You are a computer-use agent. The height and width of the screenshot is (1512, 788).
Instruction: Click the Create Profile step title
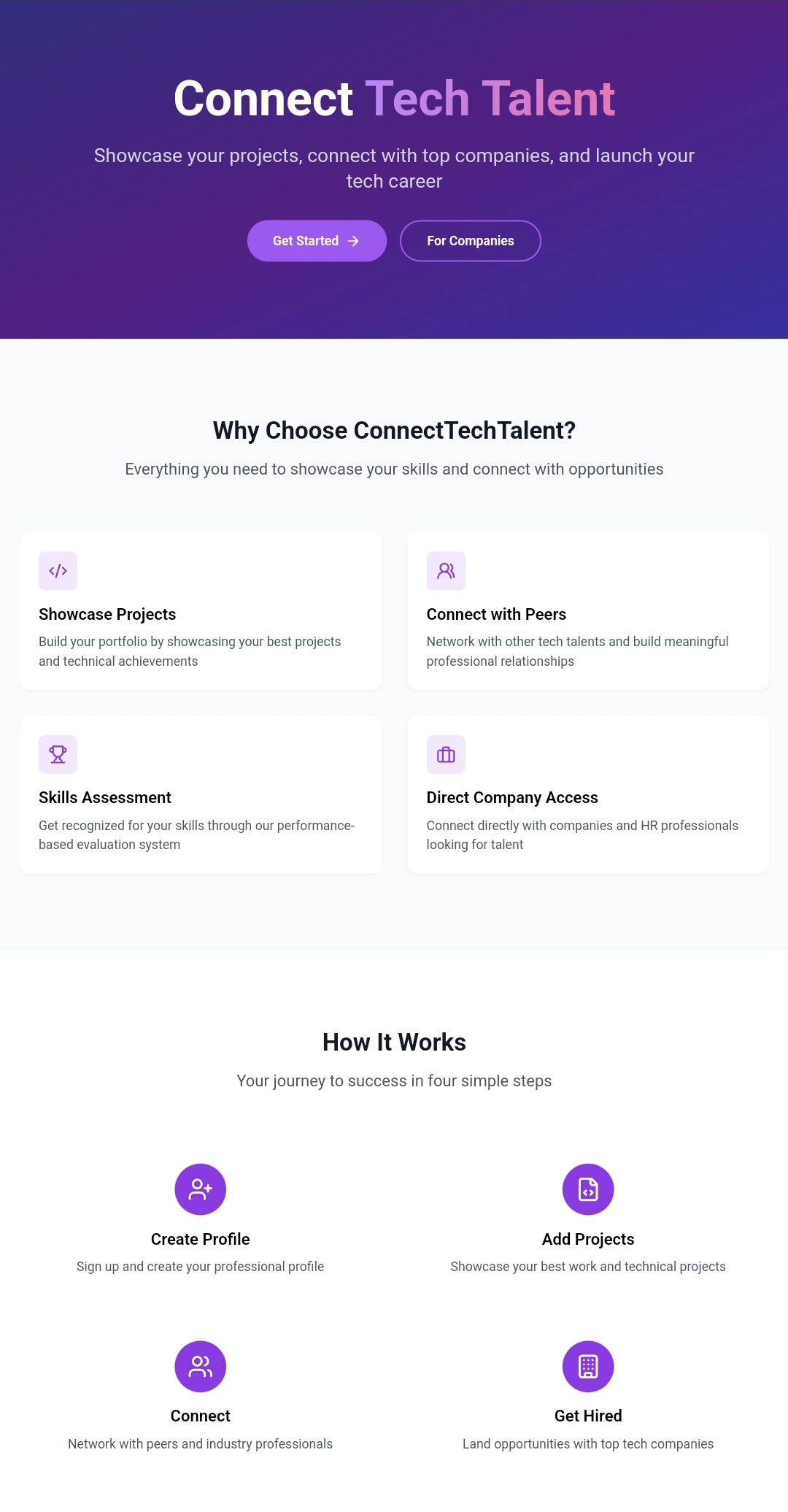coord(200,1240)
